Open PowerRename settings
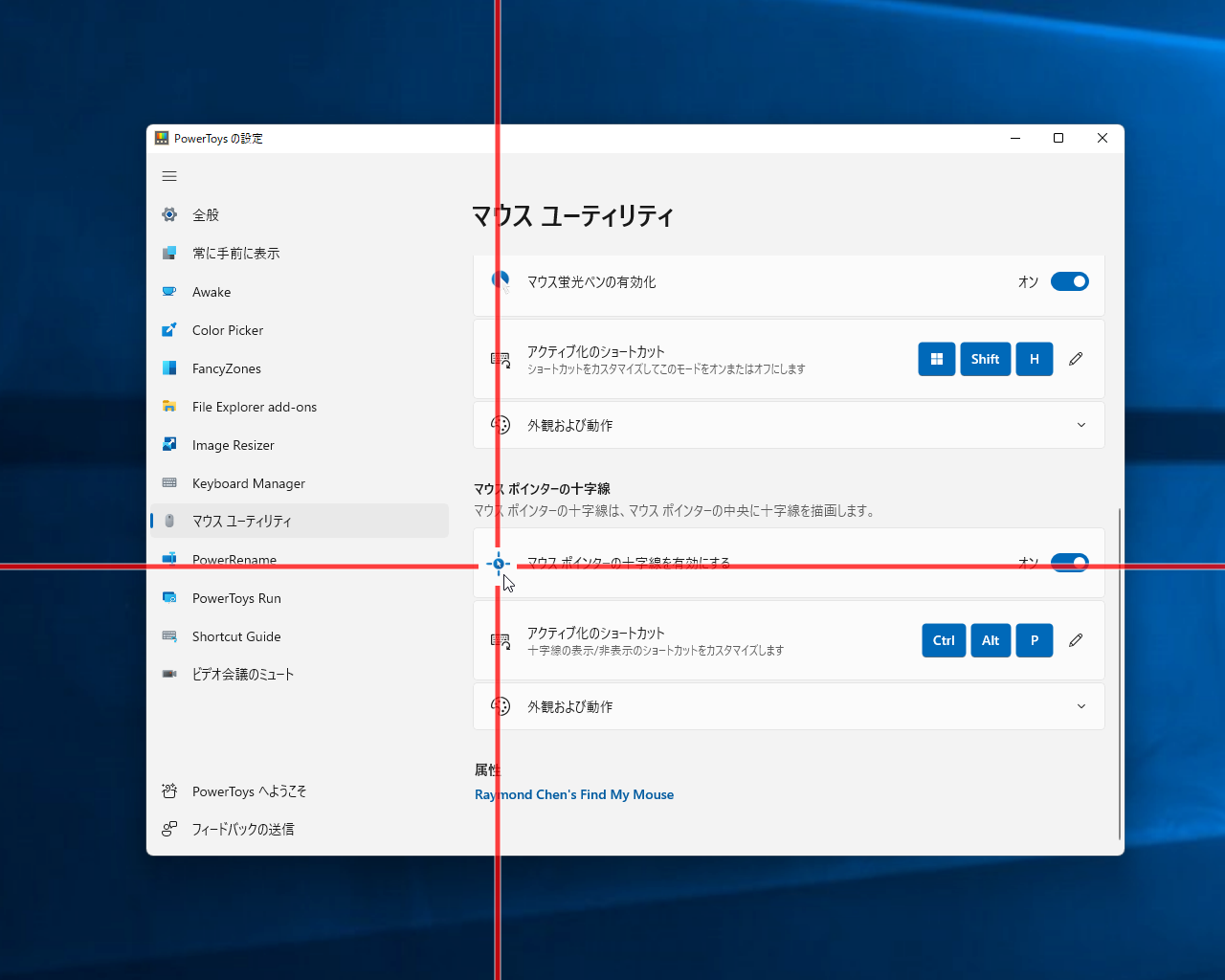 coord(232,559)
